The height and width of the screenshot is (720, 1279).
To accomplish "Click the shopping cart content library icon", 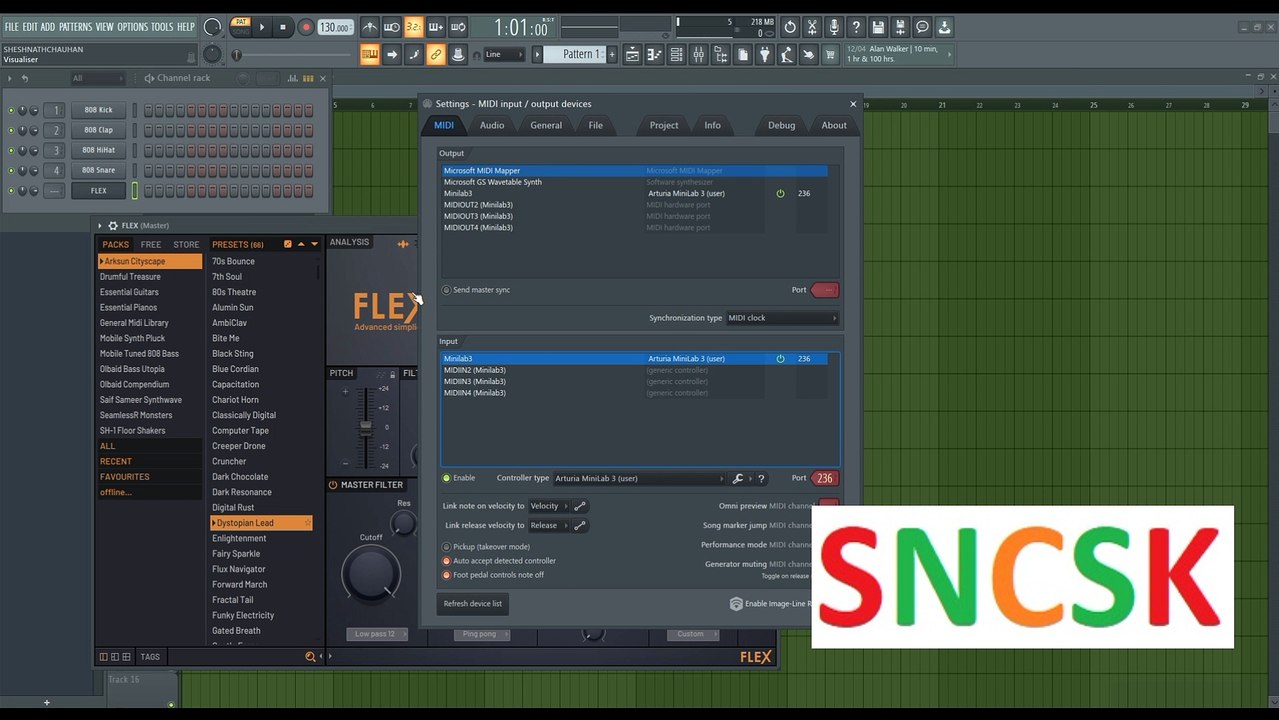I will [830, 54].
